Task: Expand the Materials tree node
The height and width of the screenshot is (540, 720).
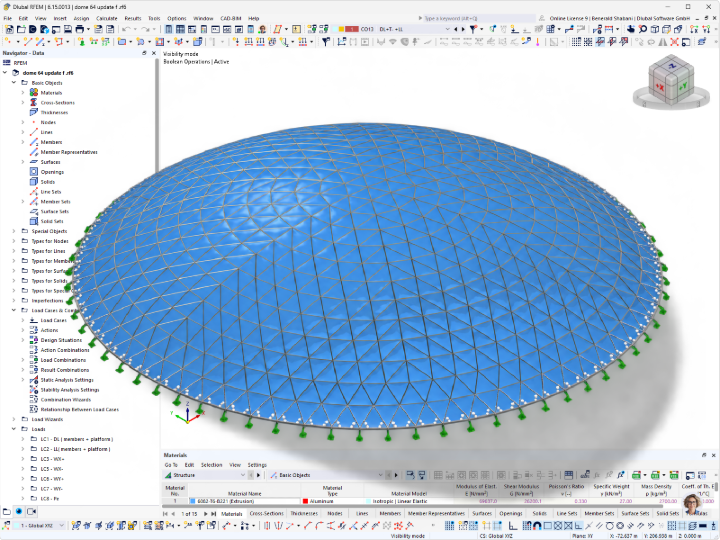Action: click(x=23, y=92)
